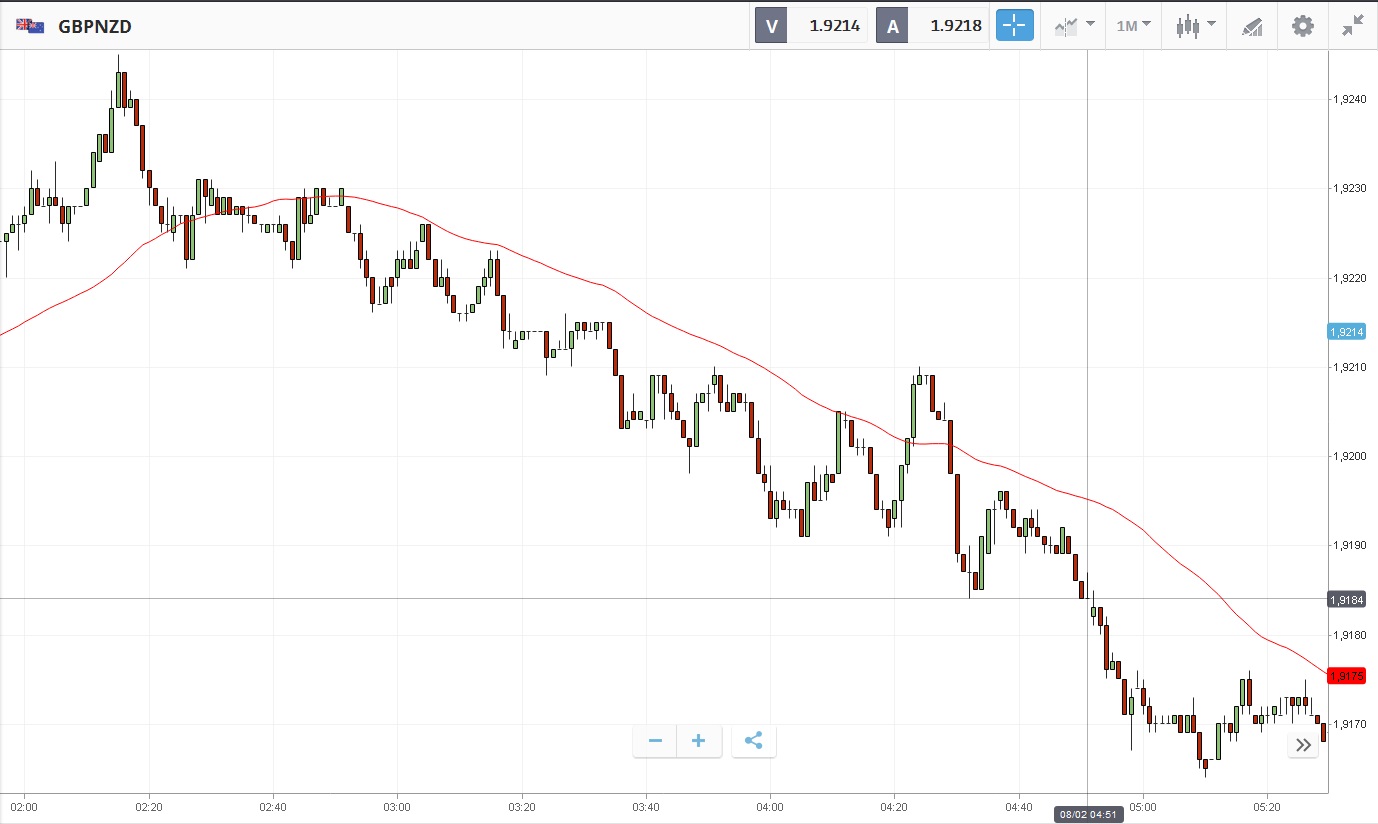Click the grey 1,9184 crosshair price label
1378x824 pixels.
tap(1346, 599)
